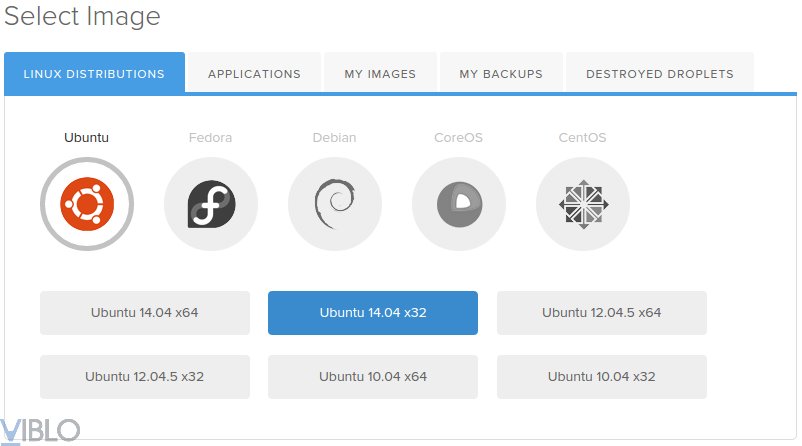Pick Ubuntu 10.04 x32 version
The width and height of the screenshot is (802, 446).
point(602,377)
